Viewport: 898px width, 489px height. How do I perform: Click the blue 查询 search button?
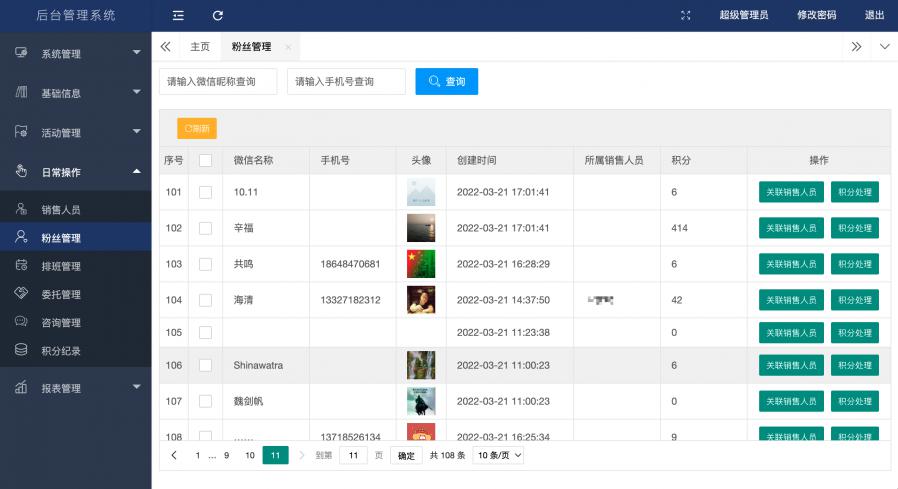click(x=446, y=82)
